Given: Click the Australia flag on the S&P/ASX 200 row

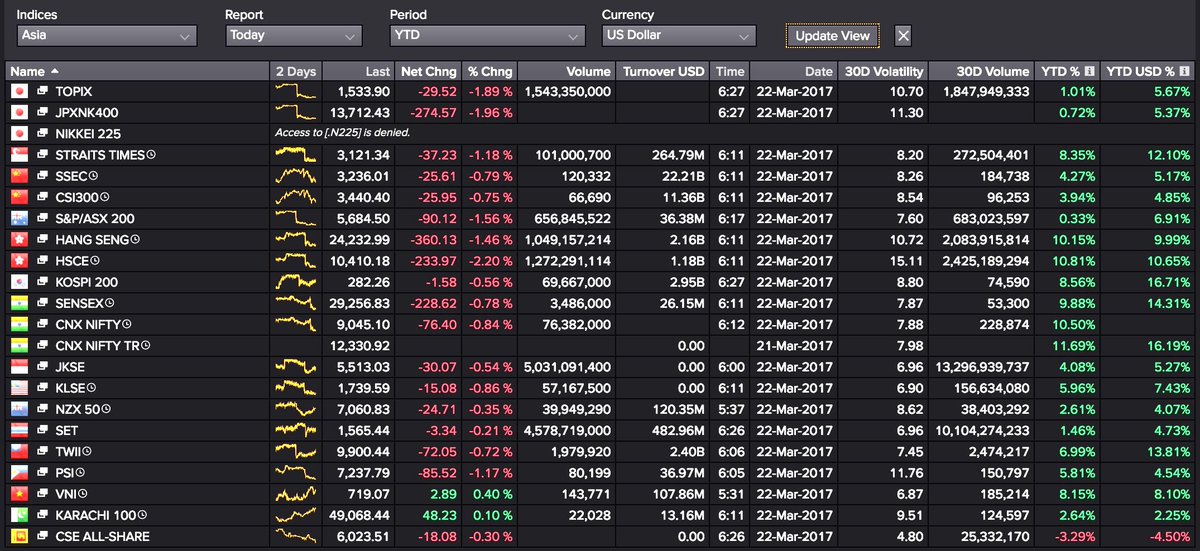Looking at the screenshot, I should click(x=18, y=218).
